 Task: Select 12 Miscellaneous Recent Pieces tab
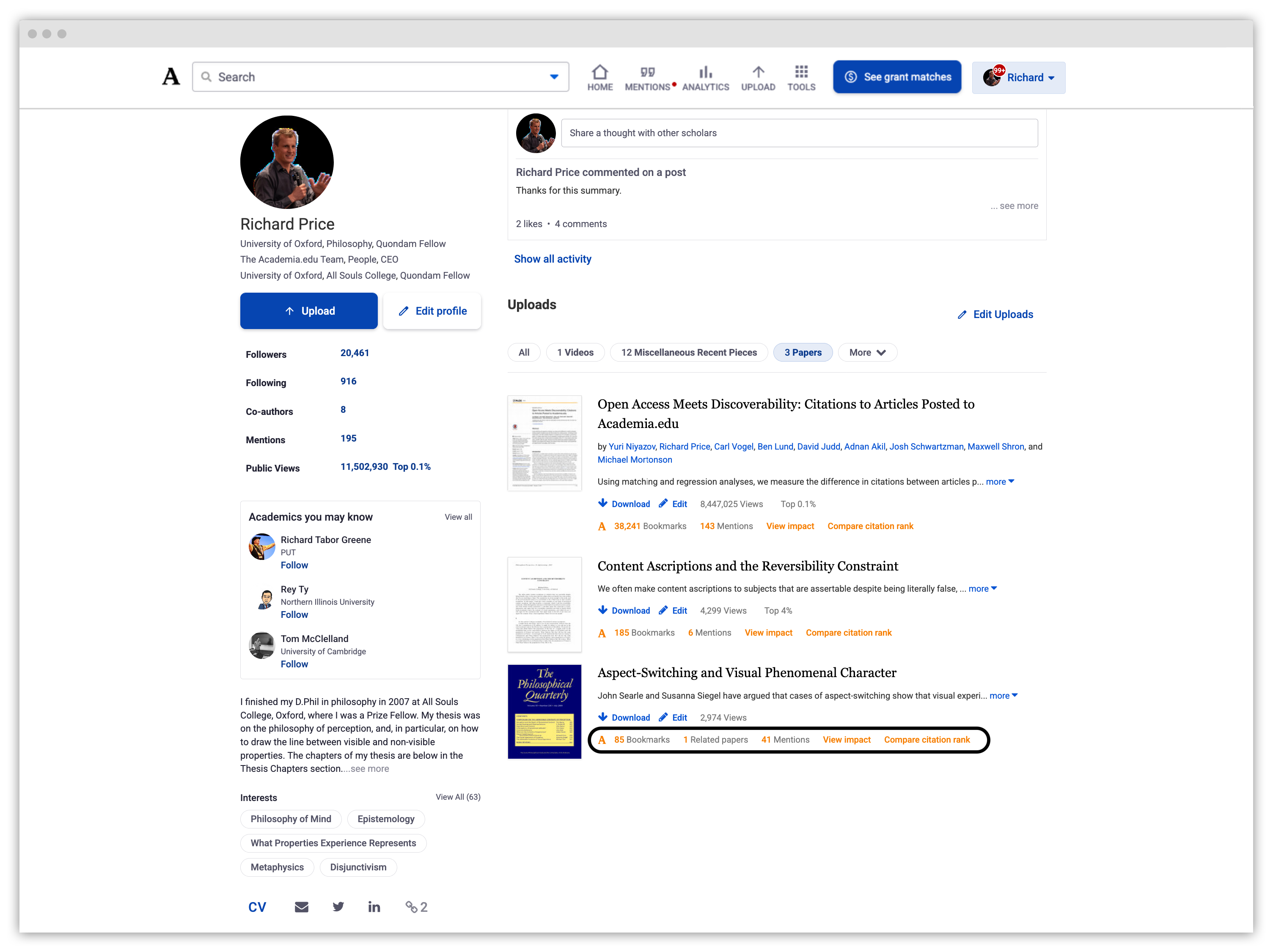pos(688,352)
